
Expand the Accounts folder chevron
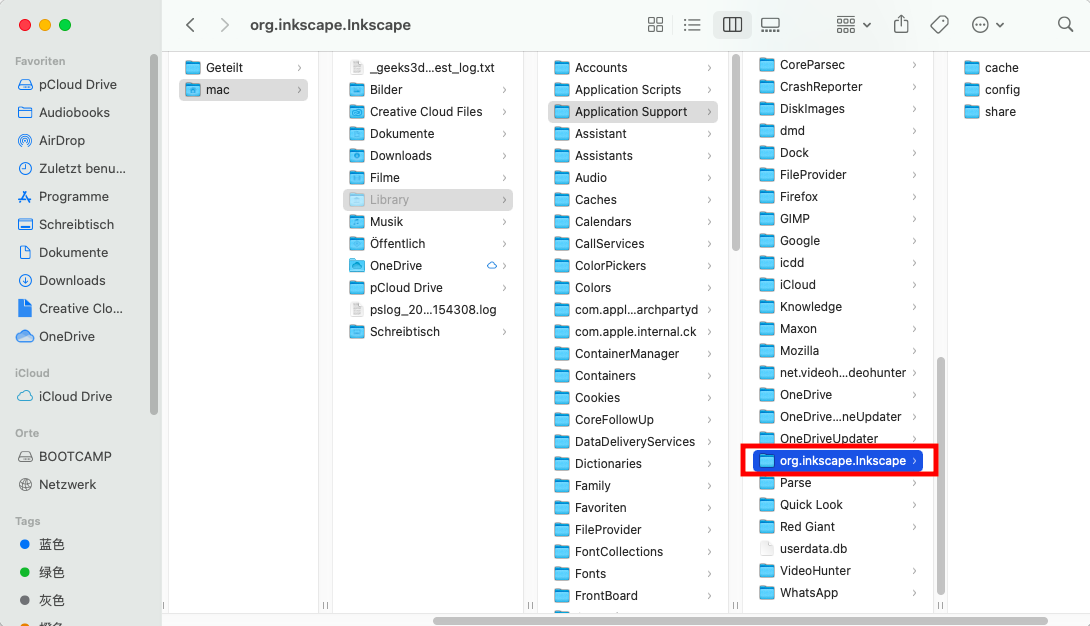pos(709,67)
